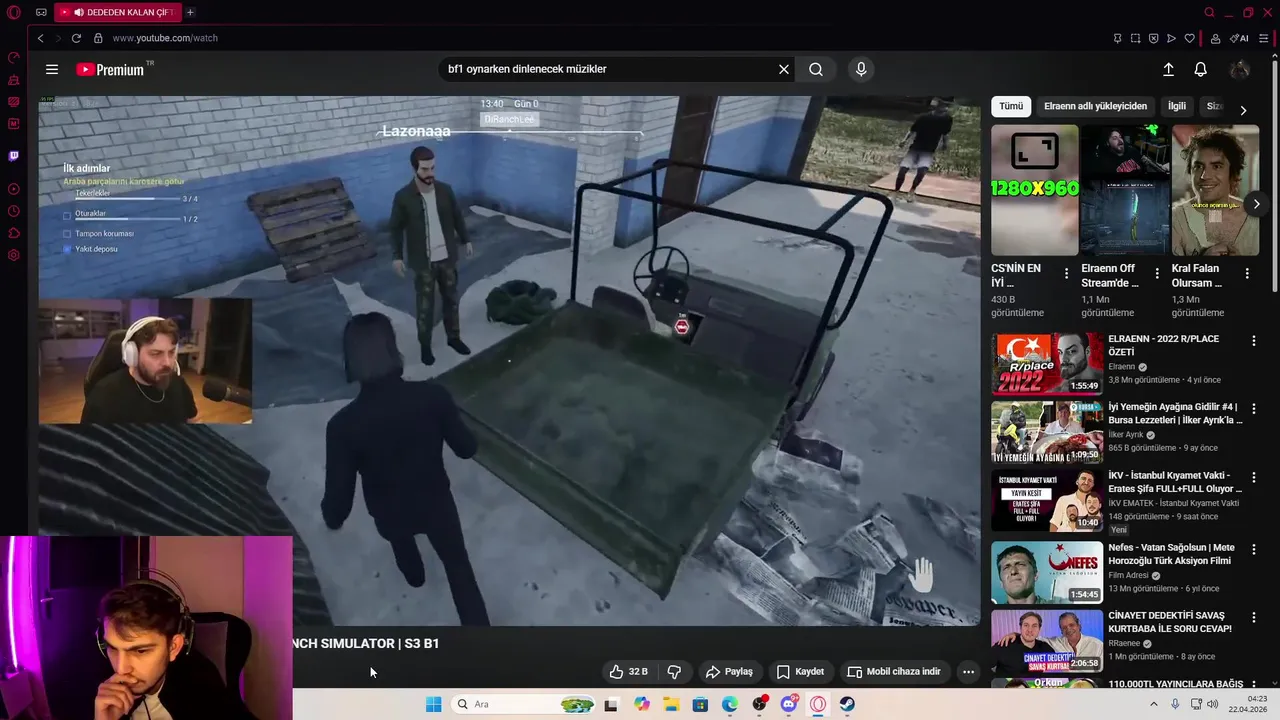Click Mobil cihaza indir button
1280x720 pixels.
pos(894,671)
